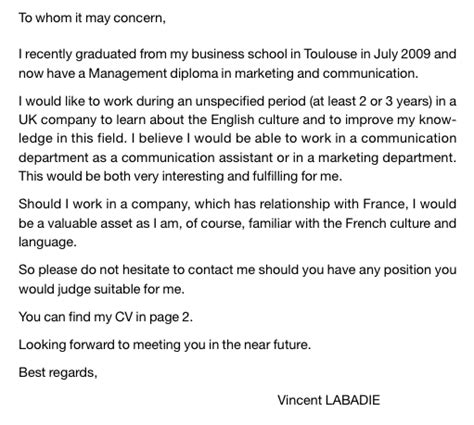Click the word 'Toulouse' in first paragraph

pos(330,54)
